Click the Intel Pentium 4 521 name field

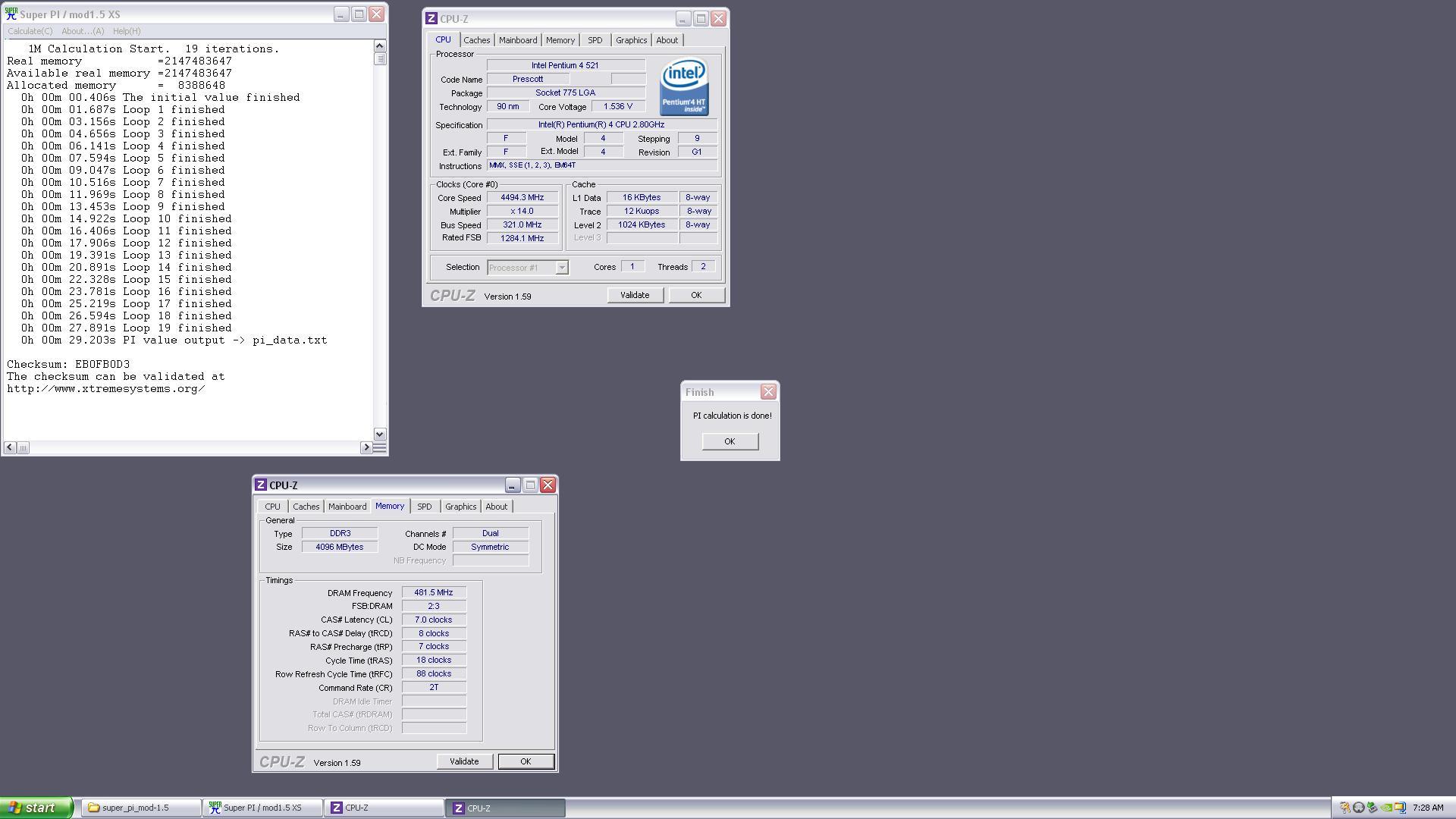tap(566, 65)
